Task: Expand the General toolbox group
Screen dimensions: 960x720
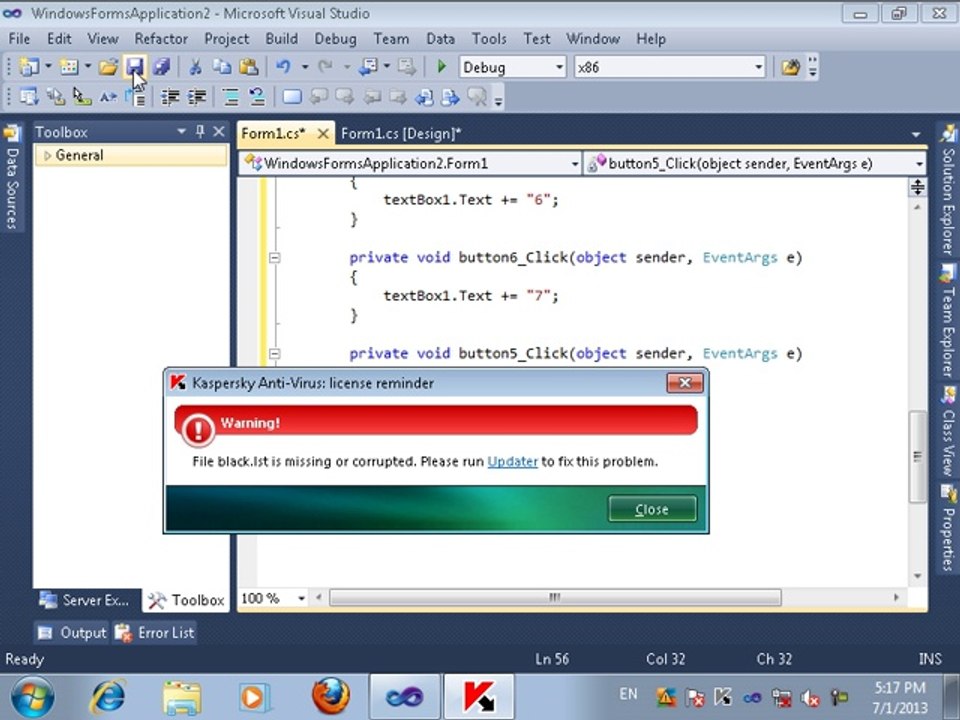Action: [x=47, y=156]
